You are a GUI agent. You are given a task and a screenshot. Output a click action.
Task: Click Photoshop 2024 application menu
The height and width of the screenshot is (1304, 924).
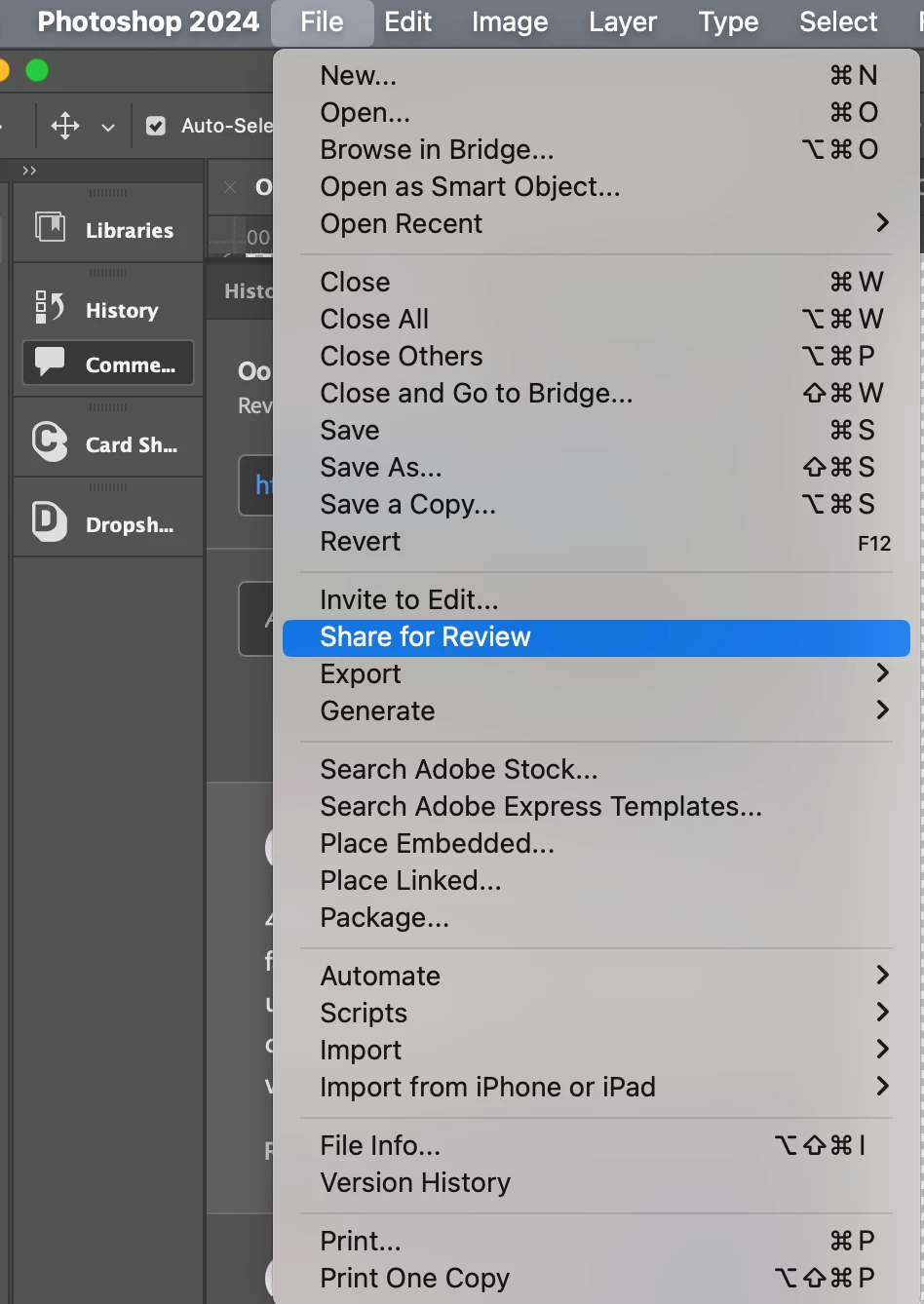click(x=148, y=21)
